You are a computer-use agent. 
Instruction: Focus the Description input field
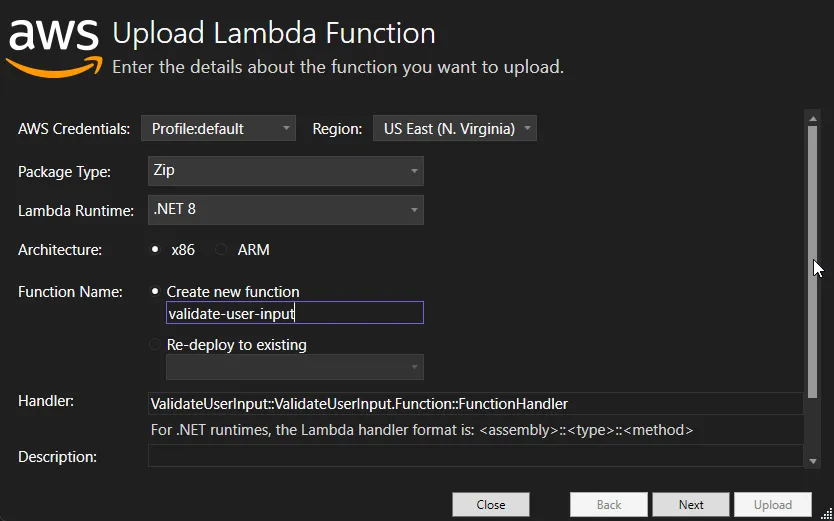[x=475, y=457]
